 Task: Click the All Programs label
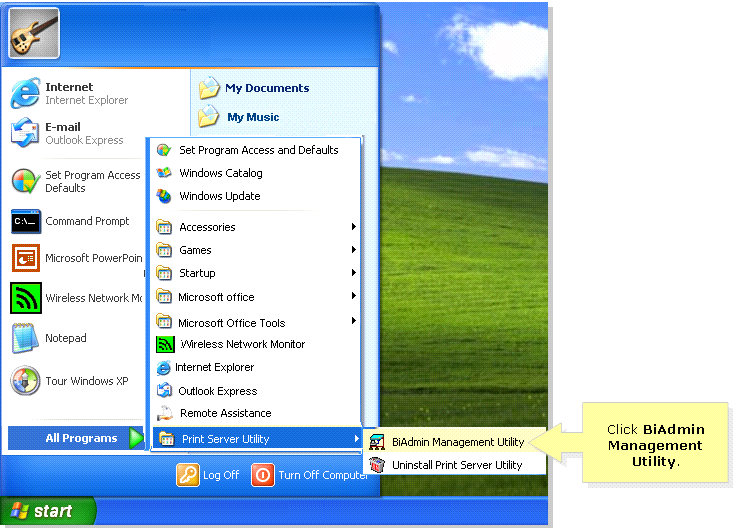tap(81, 438)
